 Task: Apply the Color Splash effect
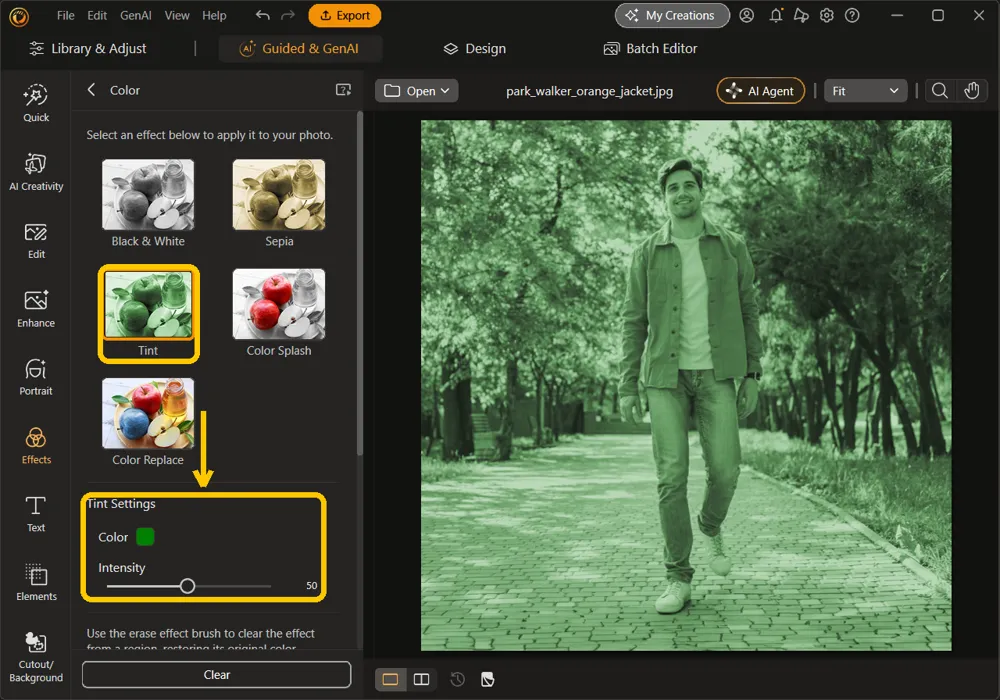(x=279, y=313)
